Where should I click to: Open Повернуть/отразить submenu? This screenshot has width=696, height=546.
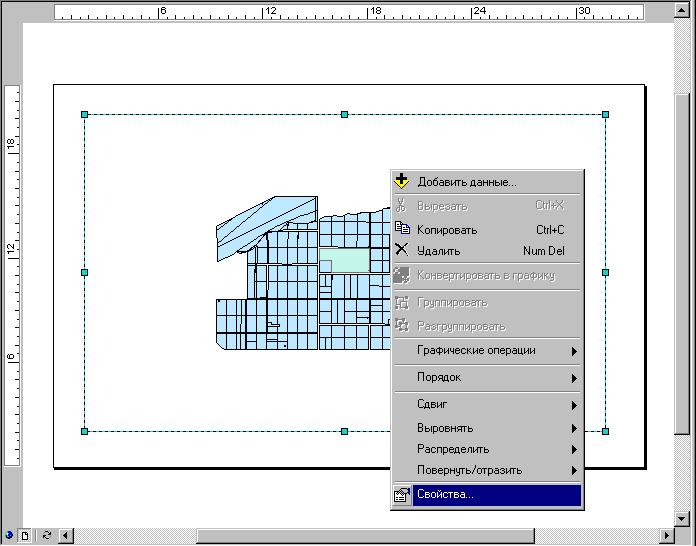(487, 470)
